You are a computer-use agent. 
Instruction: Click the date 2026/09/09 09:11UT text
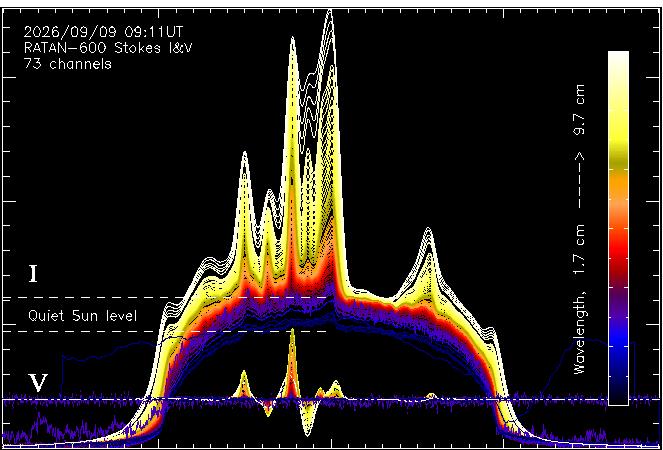tap(104, 32)
